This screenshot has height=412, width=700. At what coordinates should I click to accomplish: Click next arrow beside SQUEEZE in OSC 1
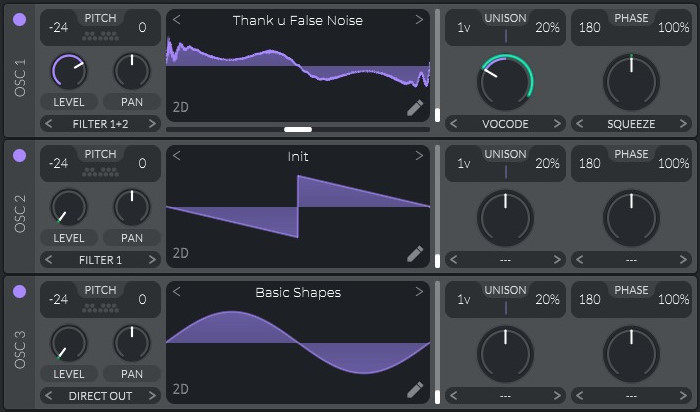pyautogui.click(x=683, y=124)
